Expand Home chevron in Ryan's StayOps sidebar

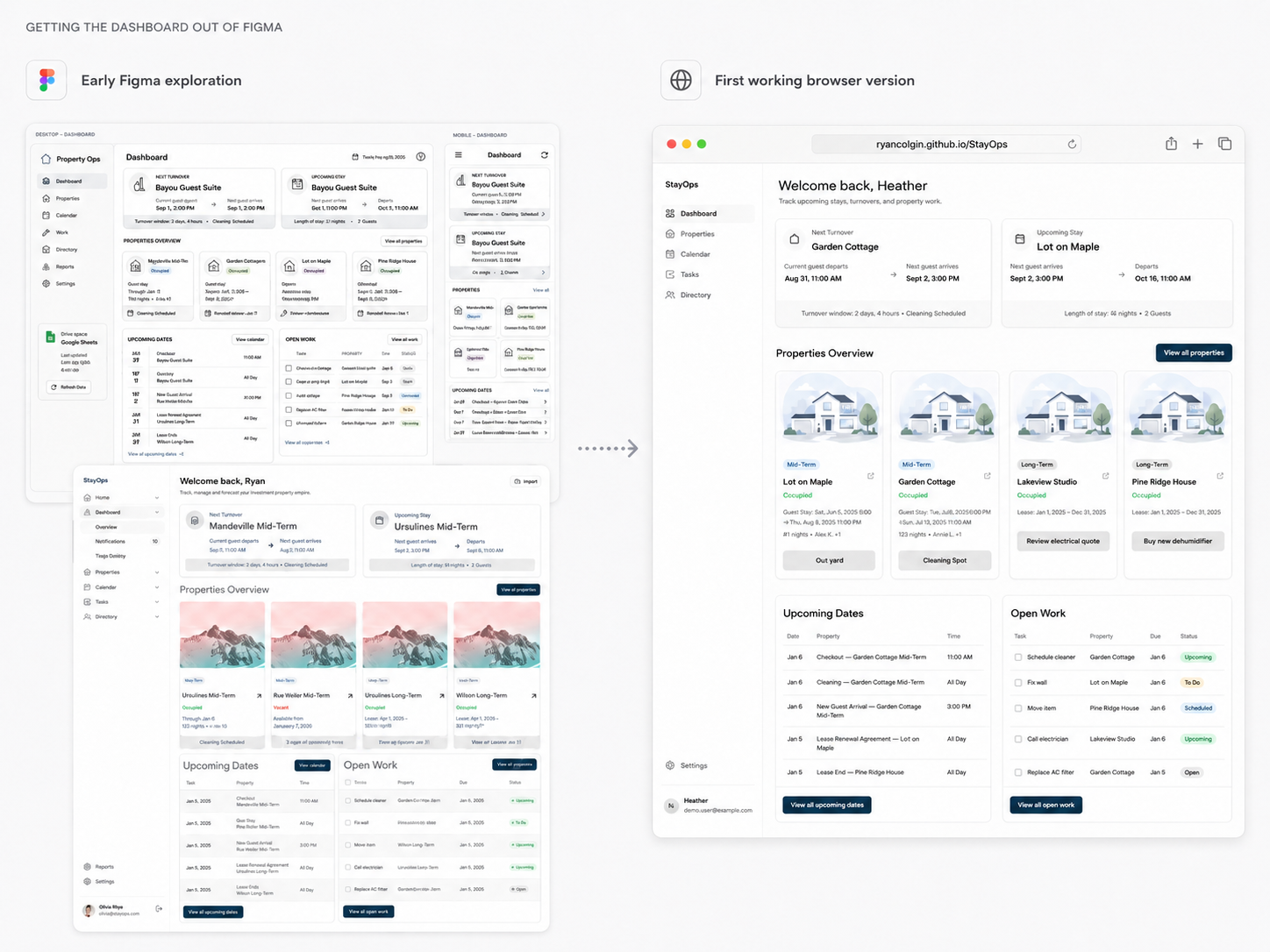pyautogui.click(x=157, y=498)
